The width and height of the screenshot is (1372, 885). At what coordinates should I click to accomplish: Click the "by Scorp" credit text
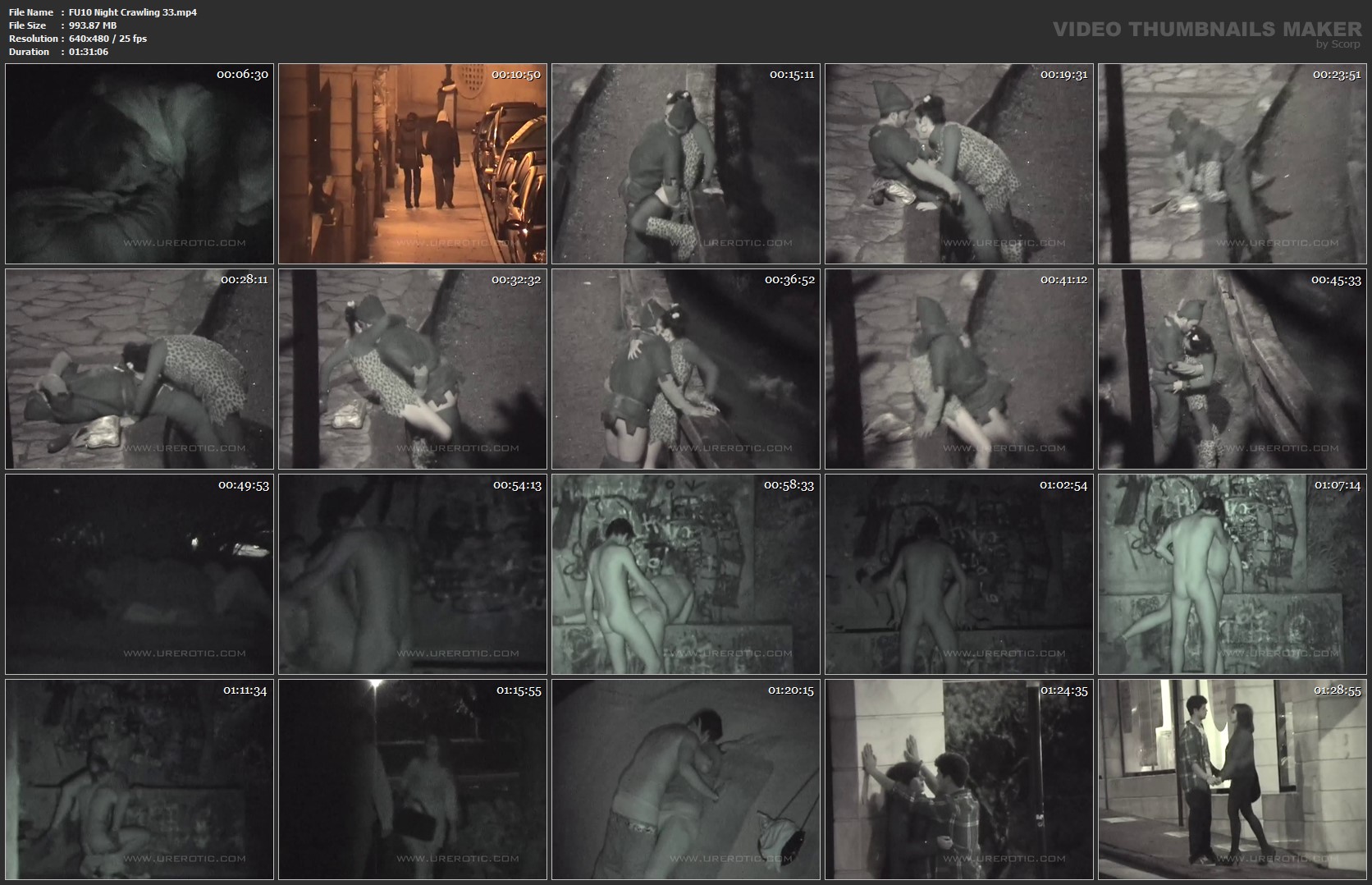click(x=1338, y=44)
